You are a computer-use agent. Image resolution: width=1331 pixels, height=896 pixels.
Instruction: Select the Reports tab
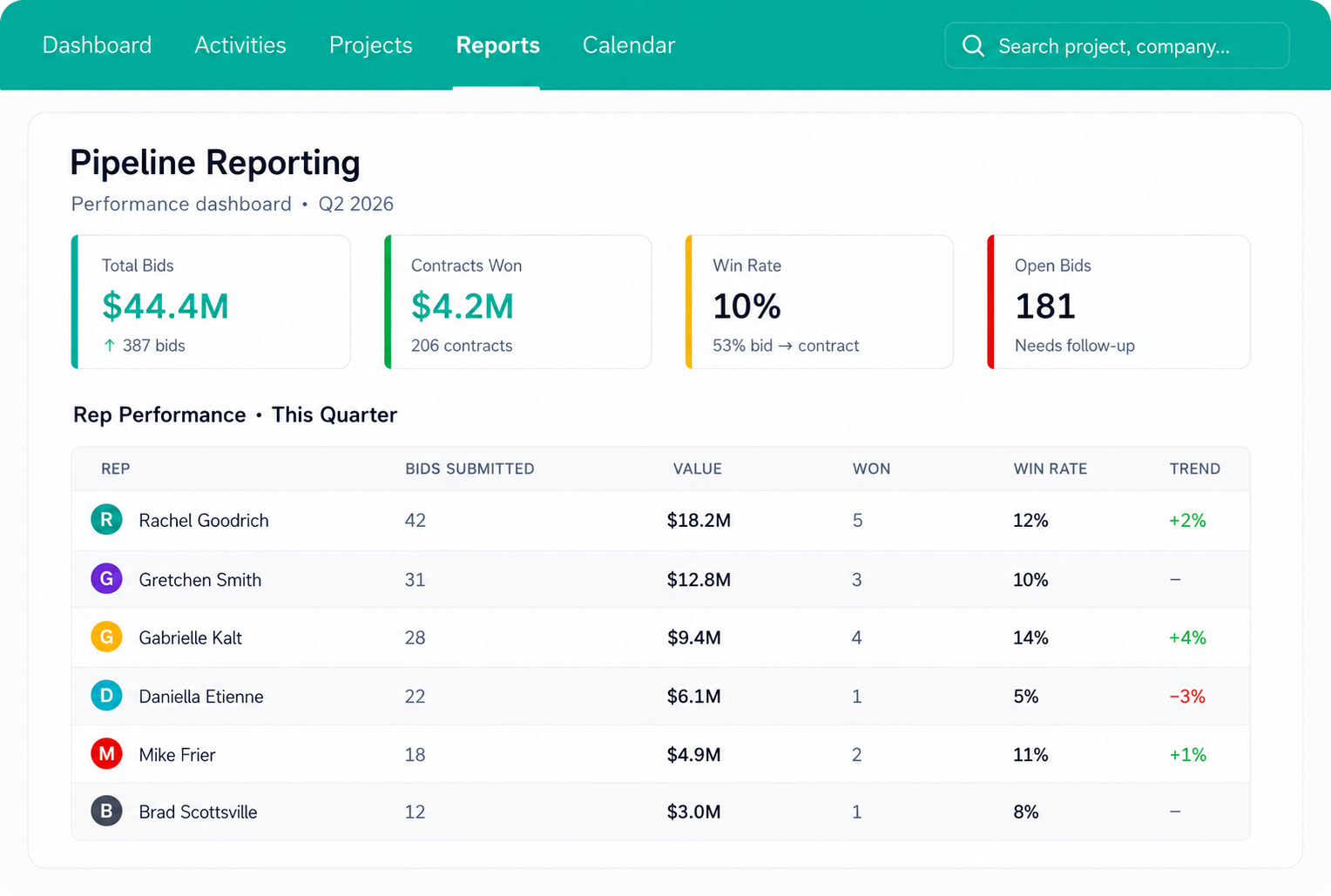497,45
